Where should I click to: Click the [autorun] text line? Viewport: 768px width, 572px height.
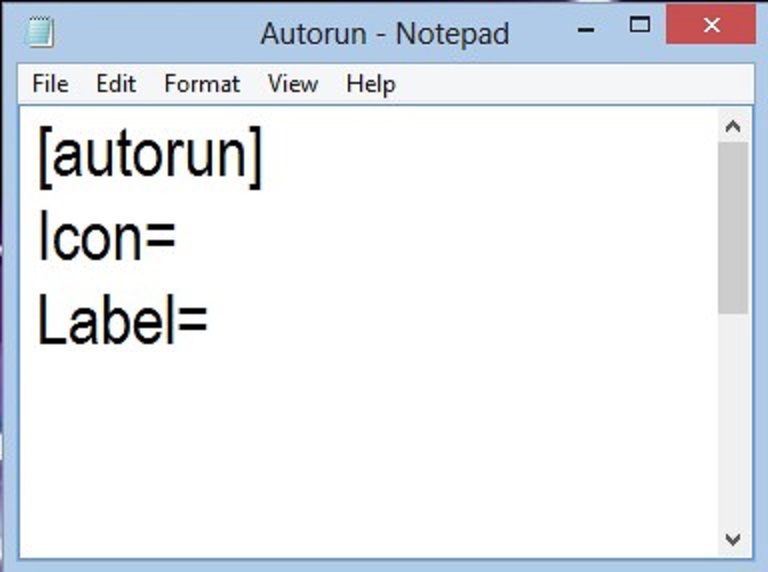click(x=150, y=157)
